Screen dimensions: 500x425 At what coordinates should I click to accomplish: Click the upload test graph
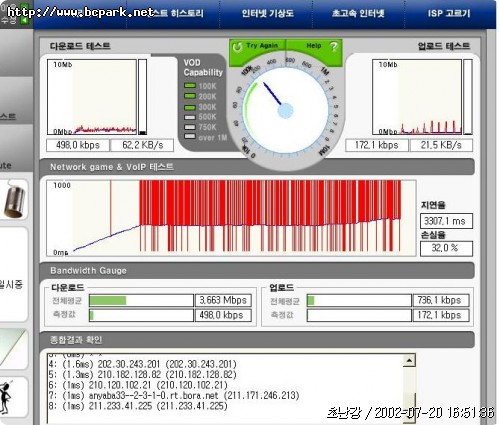[x=417, y=97]
